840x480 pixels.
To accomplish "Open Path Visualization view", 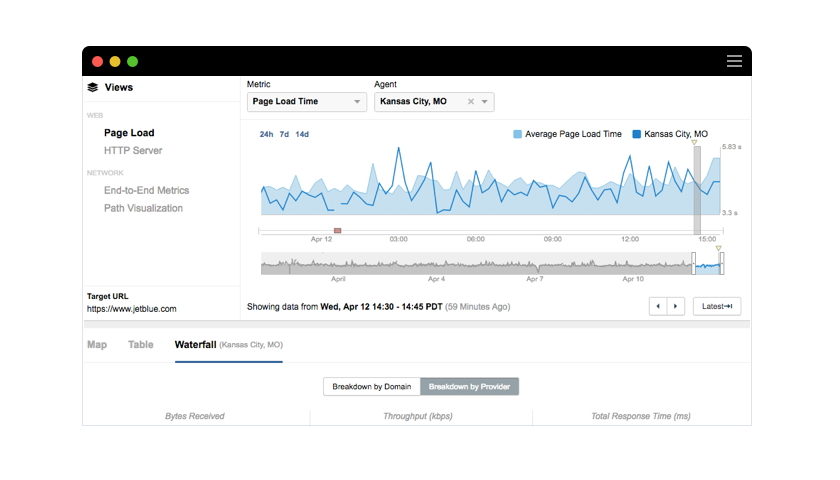I will coord(143,208).
